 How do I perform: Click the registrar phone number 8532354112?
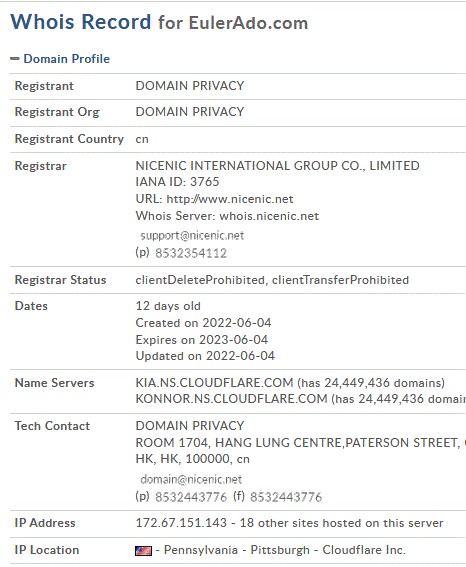pyautogui.click(x=191, y=253)
